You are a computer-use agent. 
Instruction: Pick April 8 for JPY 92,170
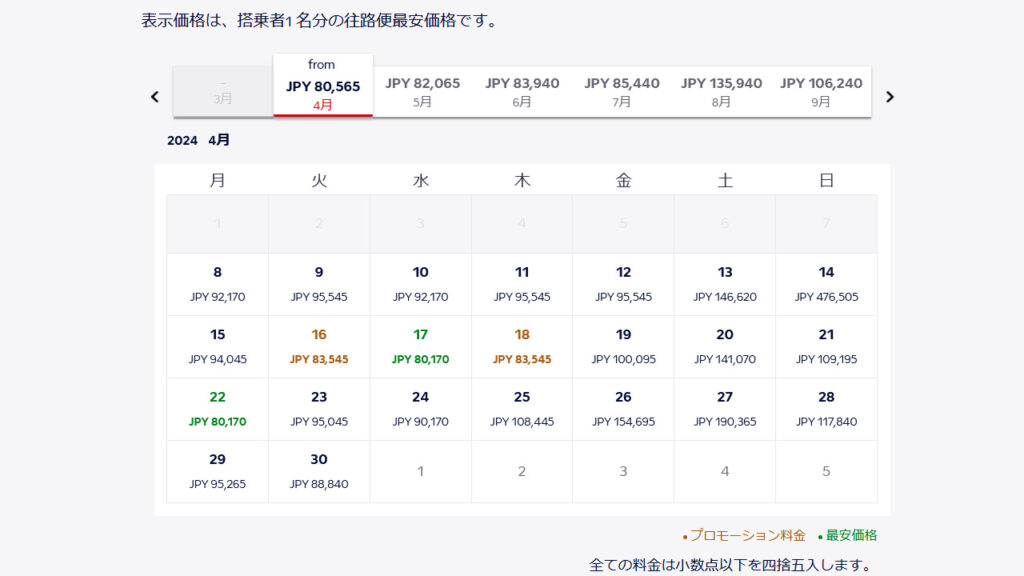[218, 284]
